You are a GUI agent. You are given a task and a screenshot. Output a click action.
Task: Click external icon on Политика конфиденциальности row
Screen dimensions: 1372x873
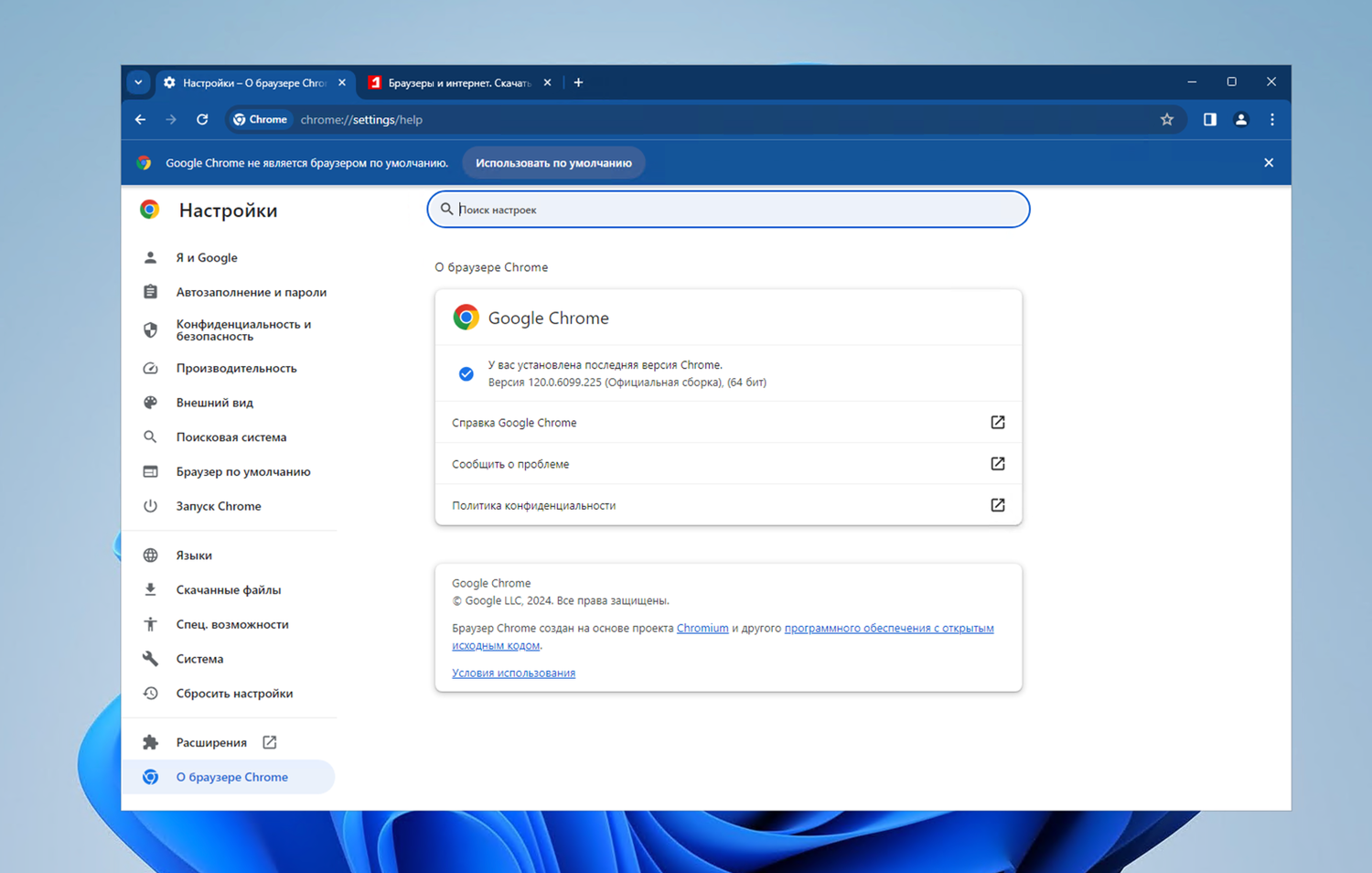click(x=998, y=505)
